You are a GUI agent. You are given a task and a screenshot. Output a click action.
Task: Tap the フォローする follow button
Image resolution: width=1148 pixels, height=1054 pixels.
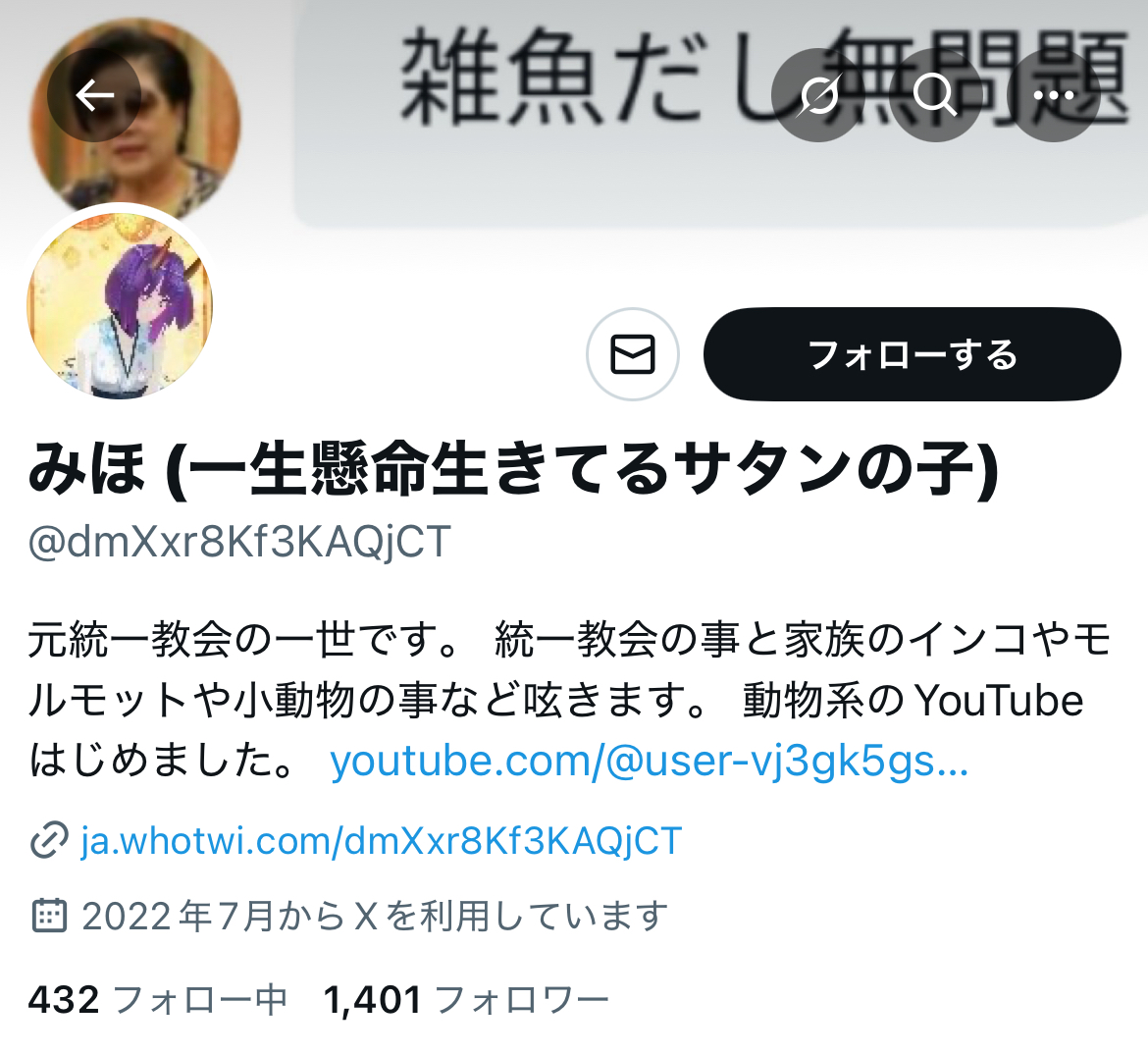[x=913, y=353]
